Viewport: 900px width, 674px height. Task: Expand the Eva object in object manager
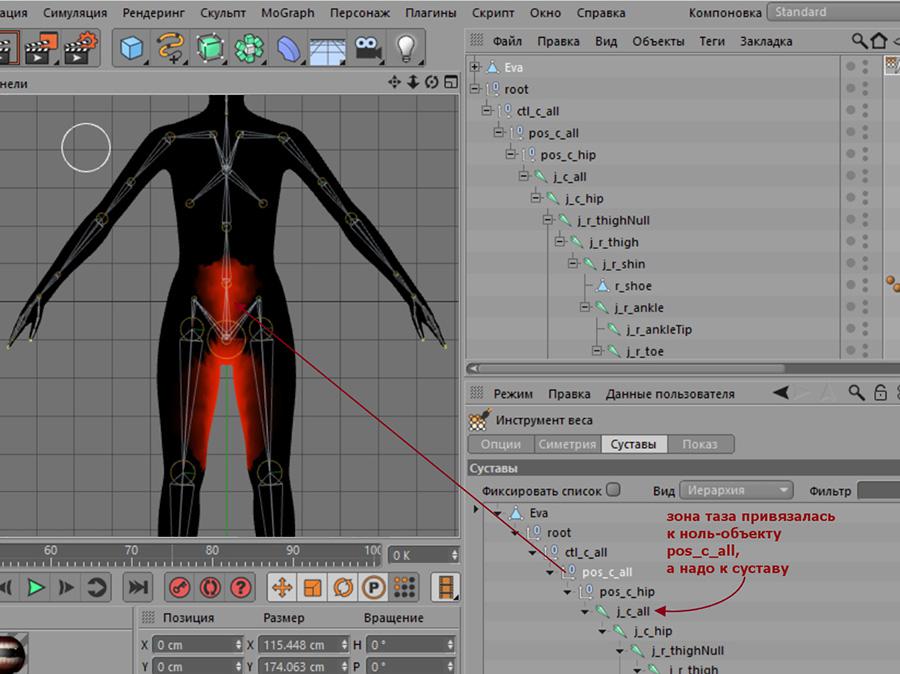475,67
